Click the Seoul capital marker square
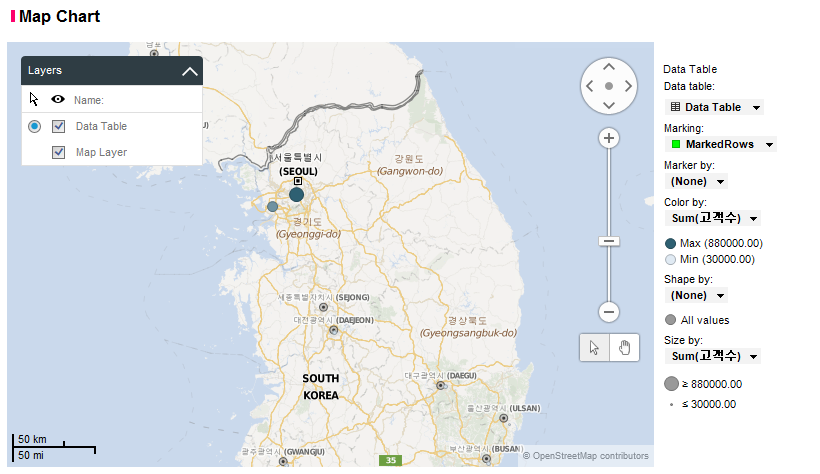The image size is (820, 474). [x=298, y=181]
